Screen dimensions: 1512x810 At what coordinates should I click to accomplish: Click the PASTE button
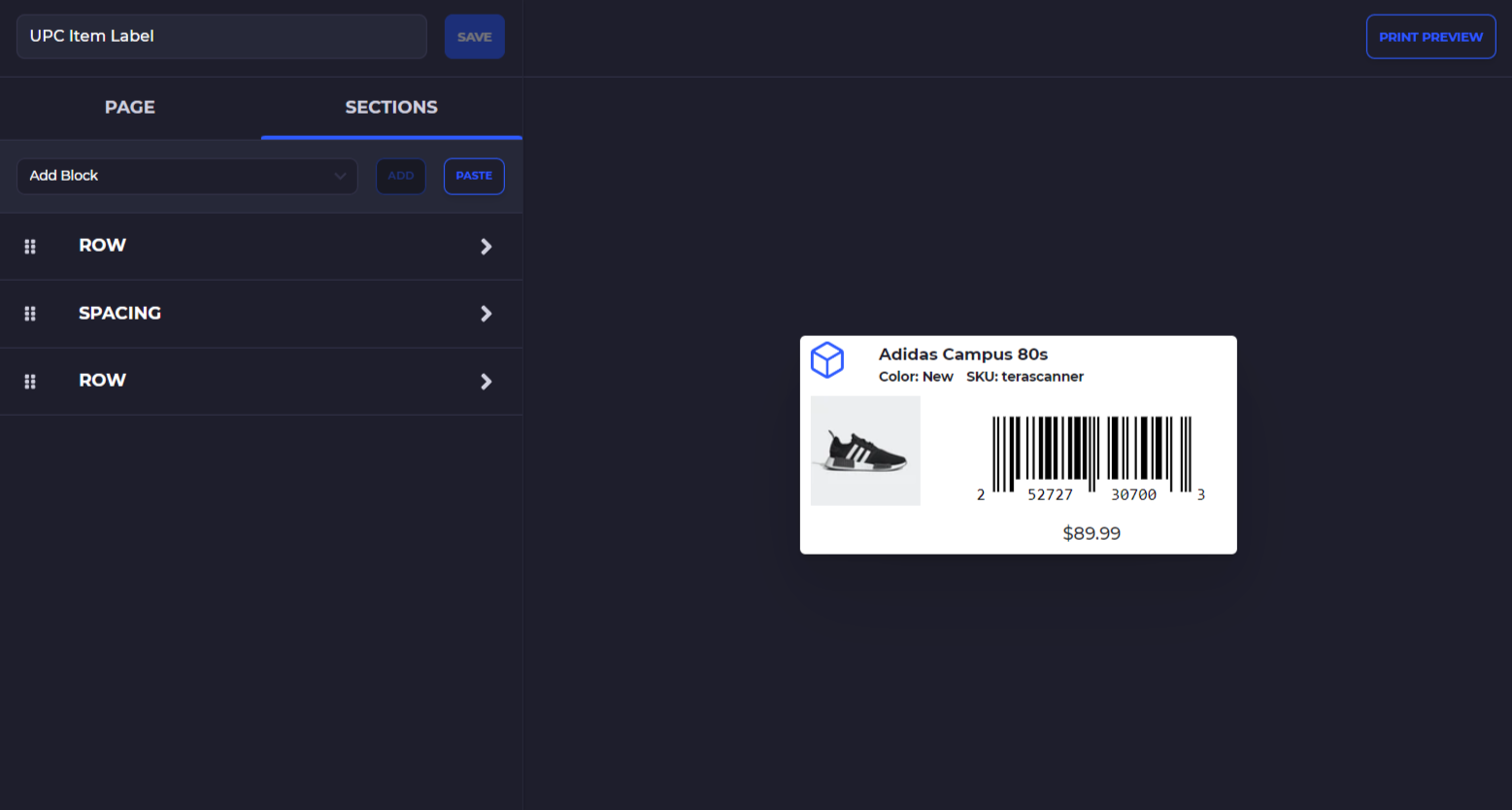pos(474,176)
